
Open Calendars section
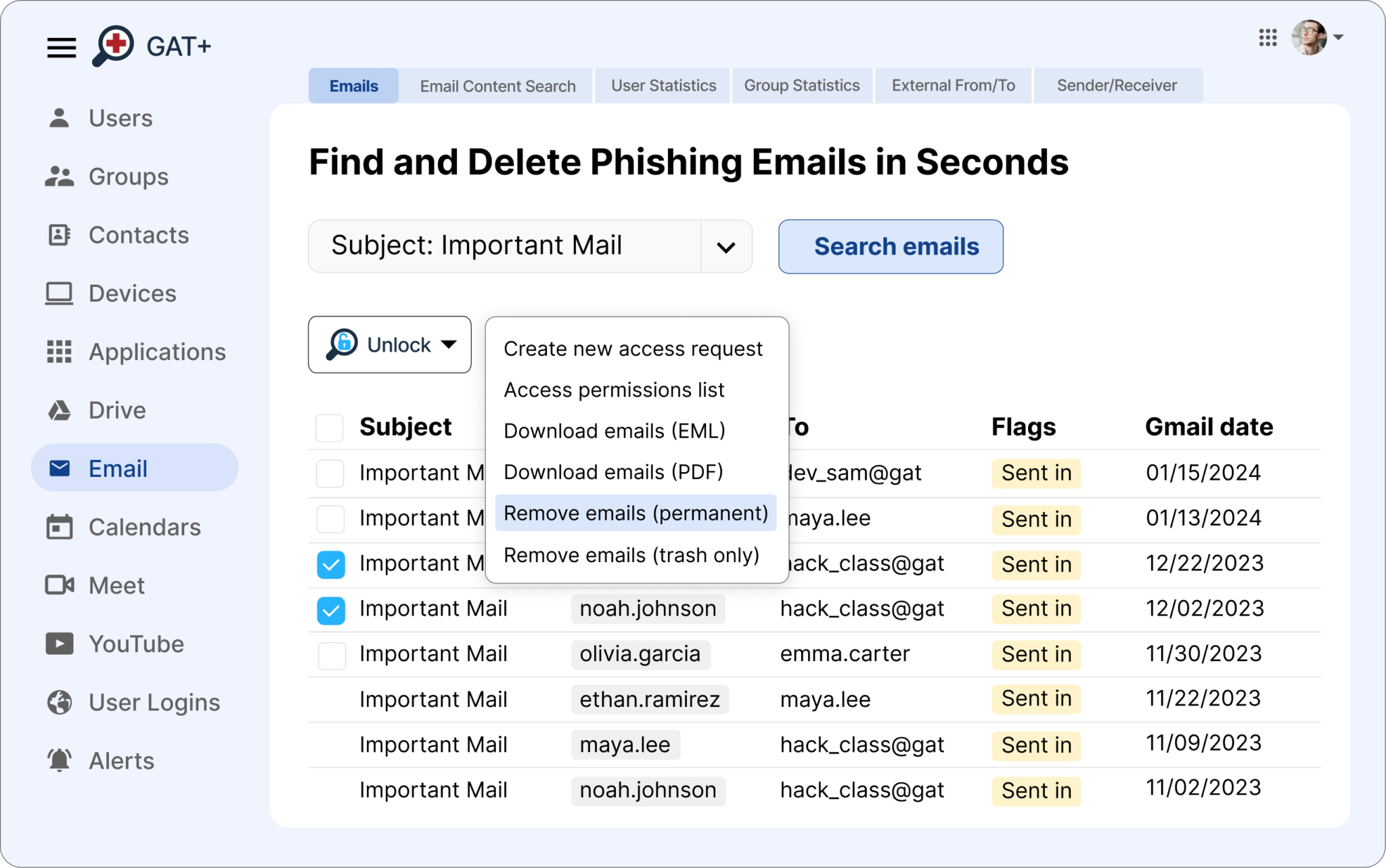(x=123, y=527)
